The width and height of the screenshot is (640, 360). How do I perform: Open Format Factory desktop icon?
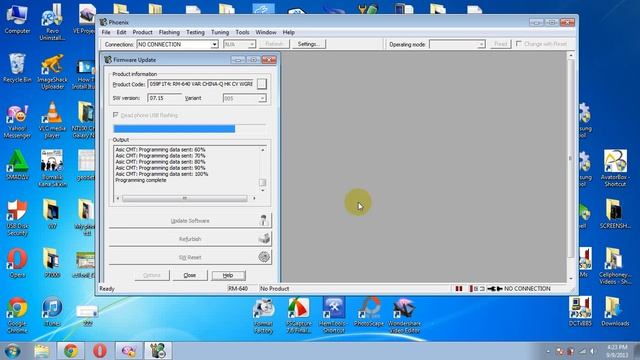coord(263,316)
